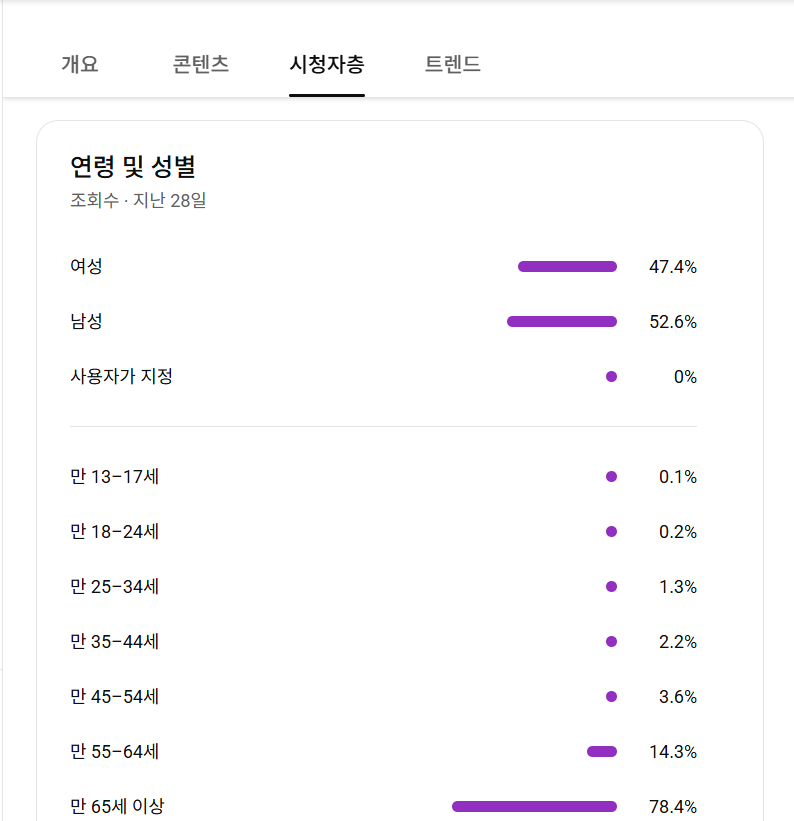Switch to the 개요 tab
The image size is (794, 821).
point(80,65)
